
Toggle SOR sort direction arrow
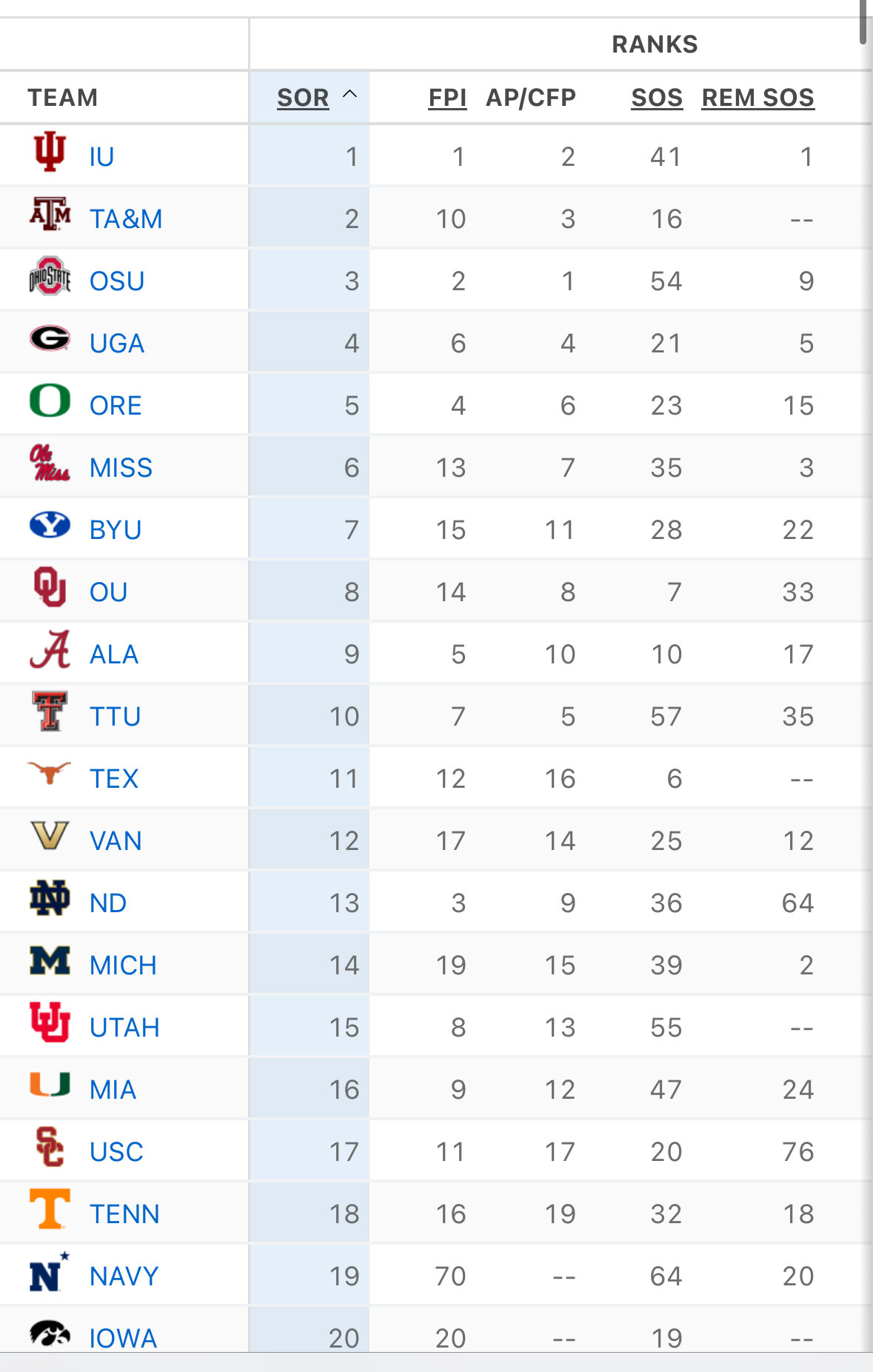(350, 95)
